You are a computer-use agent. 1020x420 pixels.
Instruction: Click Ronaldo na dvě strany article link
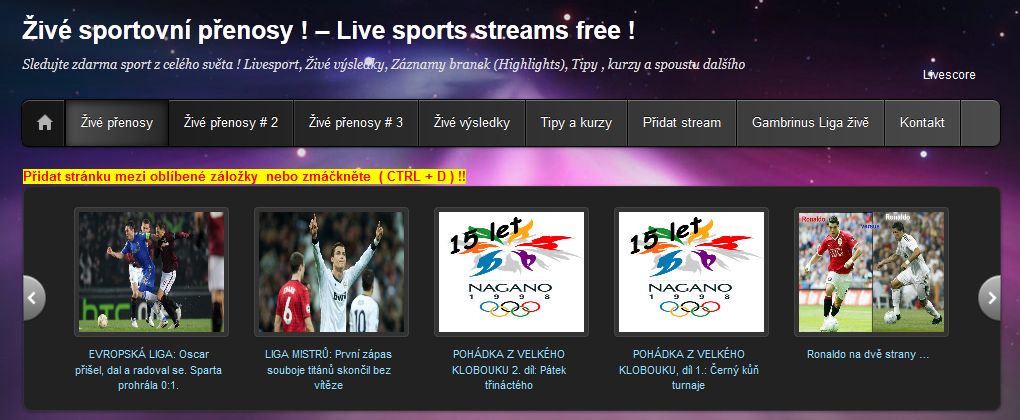pos(868,355)
